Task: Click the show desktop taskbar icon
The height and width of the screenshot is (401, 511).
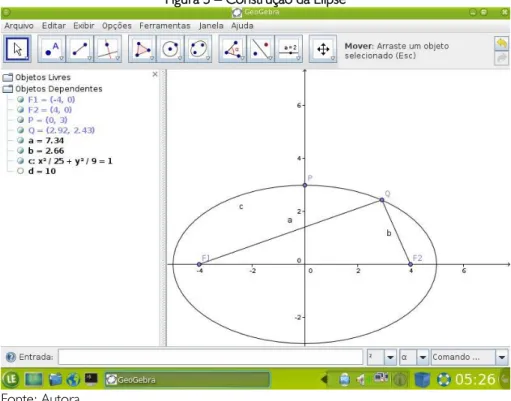Action: pyautogui.click(x=34, y=379)
